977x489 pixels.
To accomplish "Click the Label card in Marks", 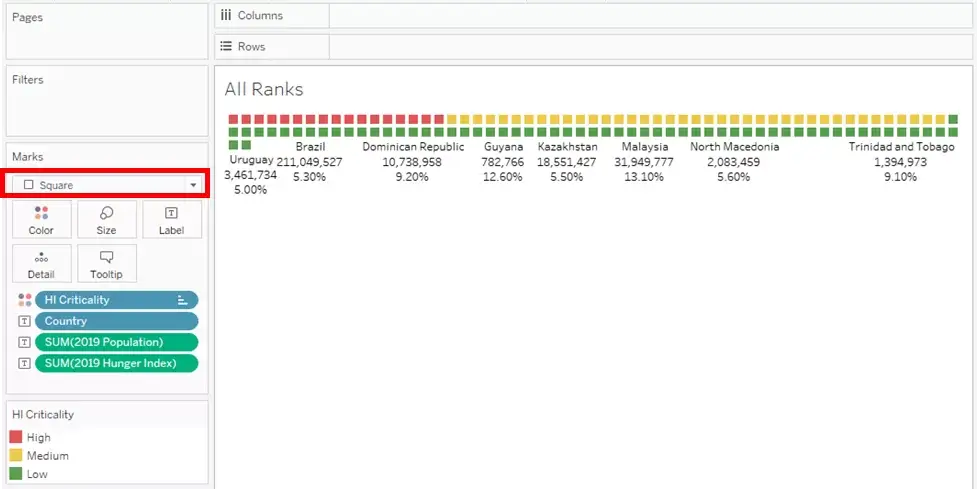I will click(x=171, y=219).
